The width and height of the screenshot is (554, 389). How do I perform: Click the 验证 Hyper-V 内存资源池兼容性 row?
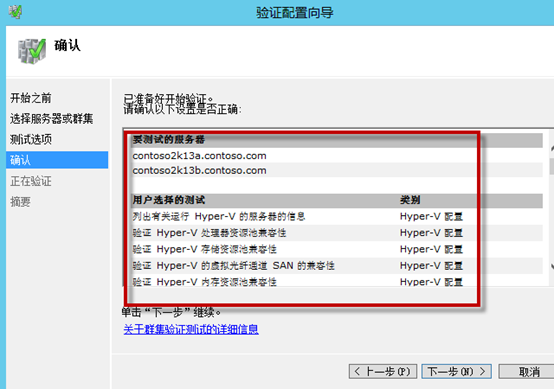[337, 281]
